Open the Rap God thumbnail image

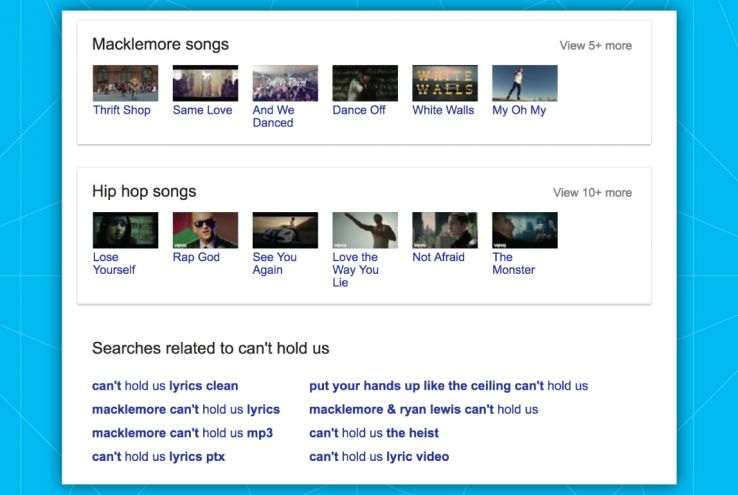point(205,230)
